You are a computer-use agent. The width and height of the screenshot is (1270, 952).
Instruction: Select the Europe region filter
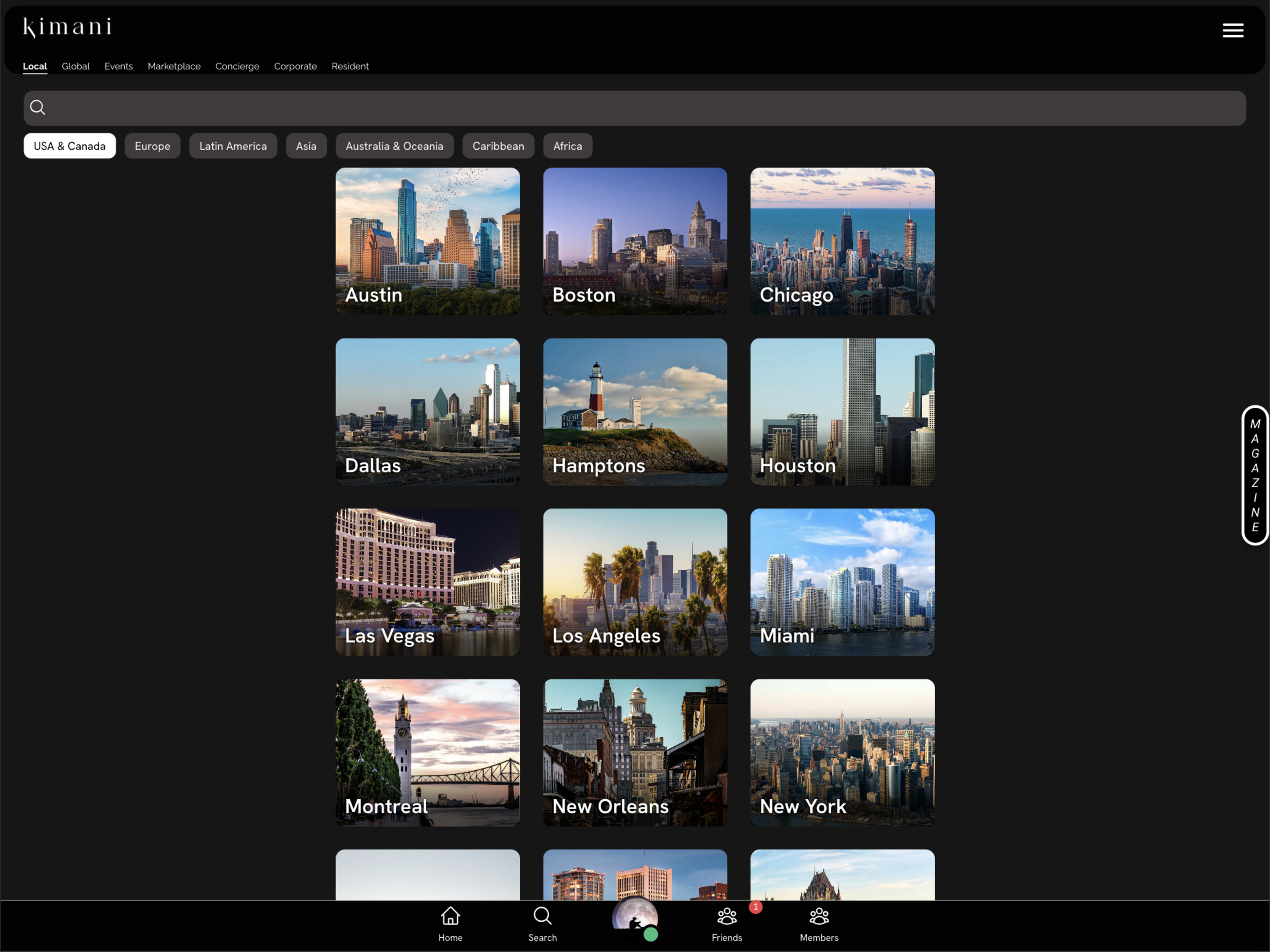point(152,146)
